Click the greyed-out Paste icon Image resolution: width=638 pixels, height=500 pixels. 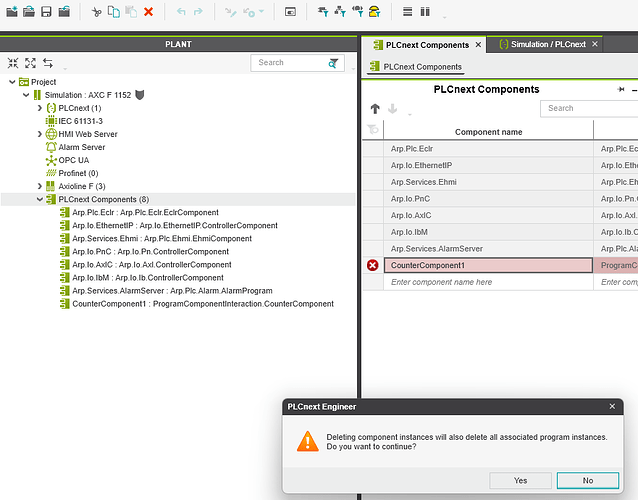(x=131, y=12)
